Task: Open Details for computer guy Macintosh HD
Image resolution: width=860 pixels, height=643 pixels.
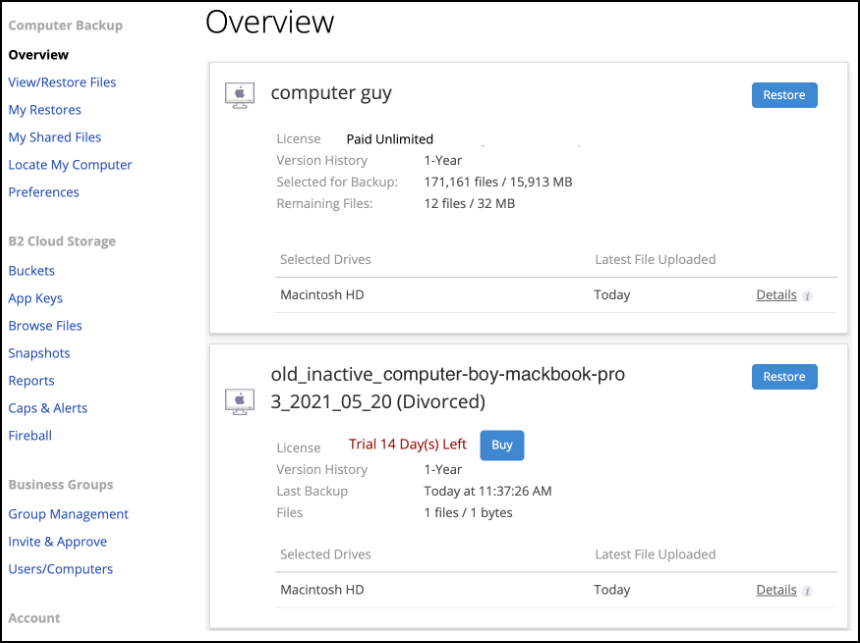Action: 776,295
